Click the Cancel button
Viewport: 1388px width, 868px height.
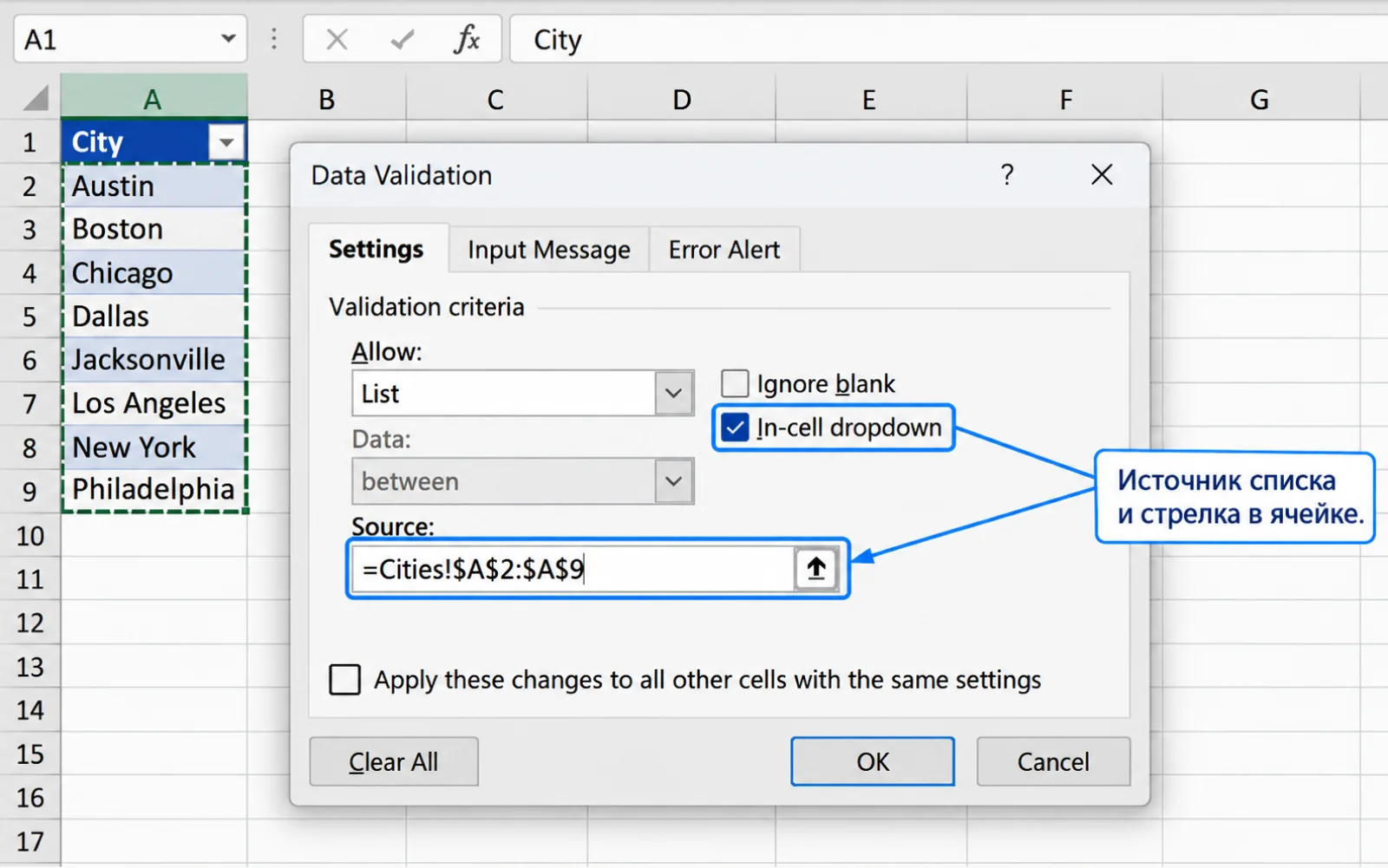coord(1053,761)
